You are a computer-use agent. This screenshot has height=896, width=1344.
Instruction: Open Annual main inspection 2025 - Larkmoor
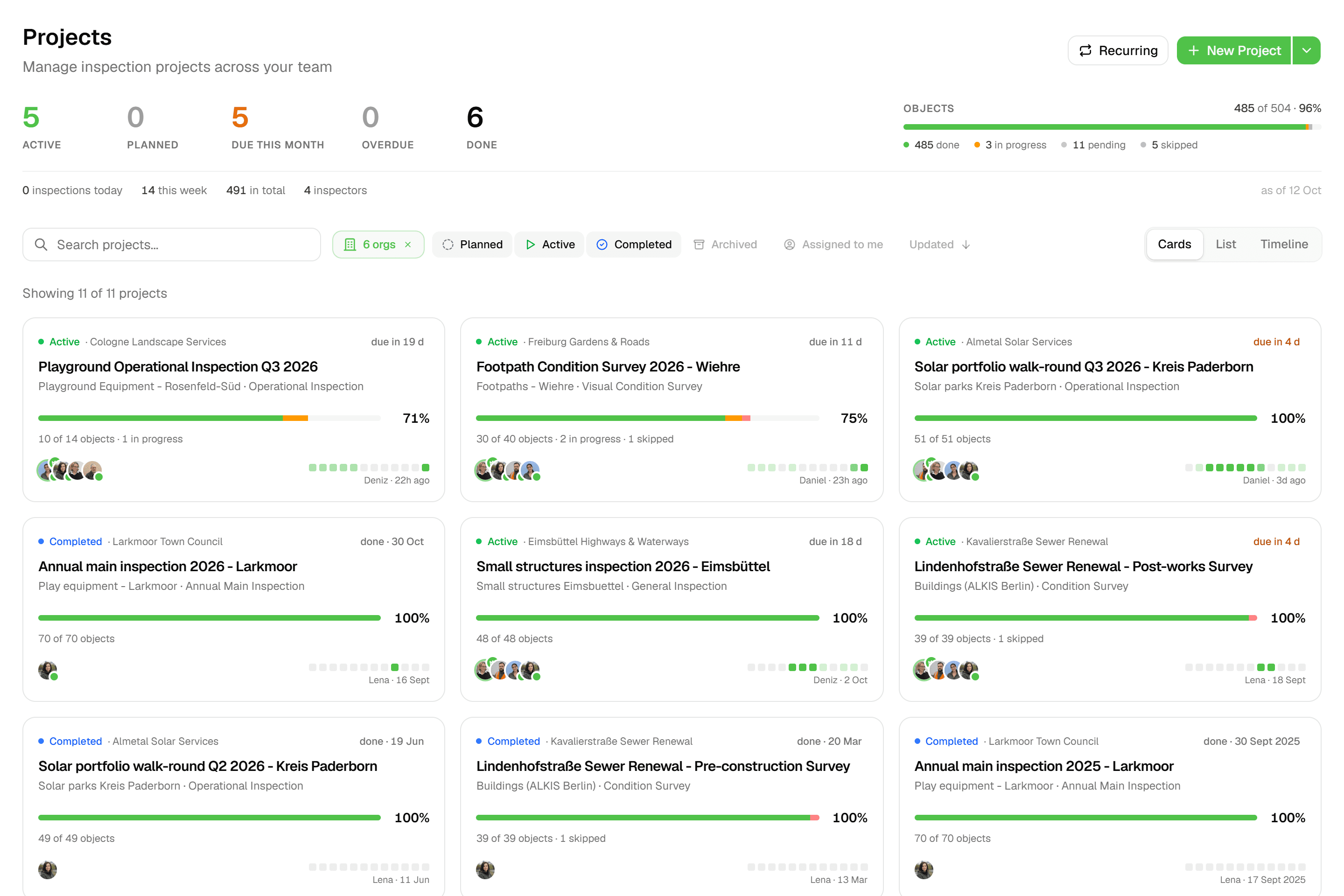(1043, 766)
